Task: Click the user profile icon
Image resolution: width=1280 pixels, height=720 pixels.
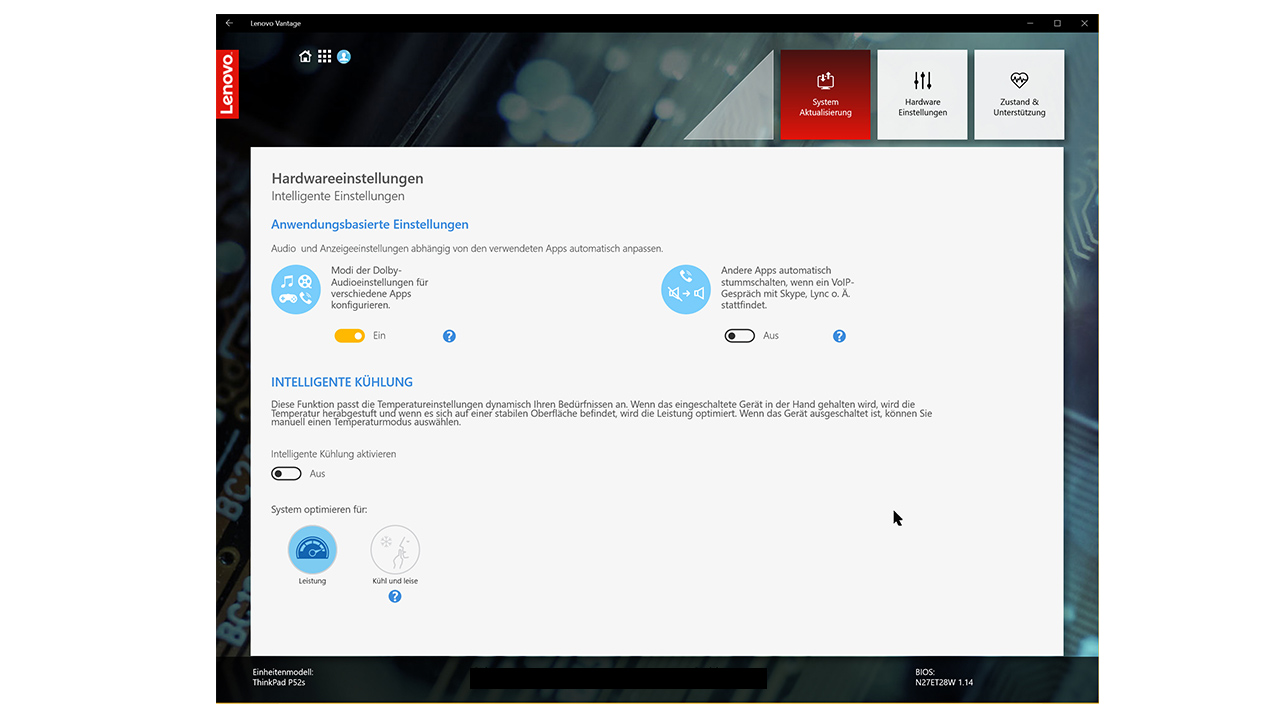Action: [344, 57]
